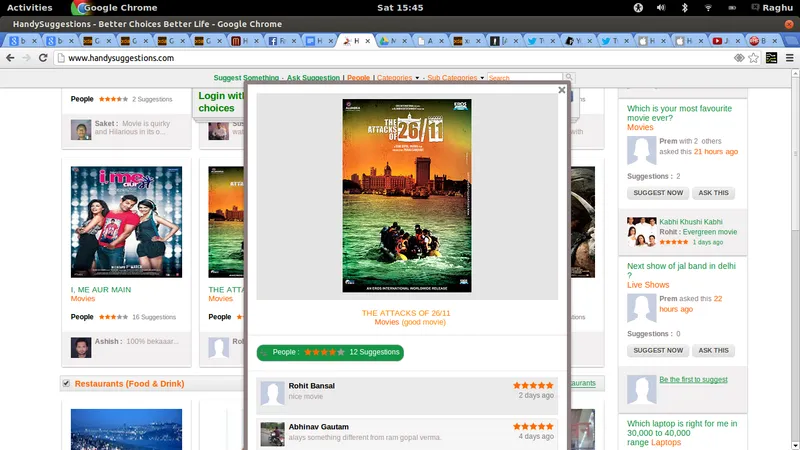800x450 pixels.
Task: Click the Live Shows category link
Action: pyautogui.click(x=648, y=285)
